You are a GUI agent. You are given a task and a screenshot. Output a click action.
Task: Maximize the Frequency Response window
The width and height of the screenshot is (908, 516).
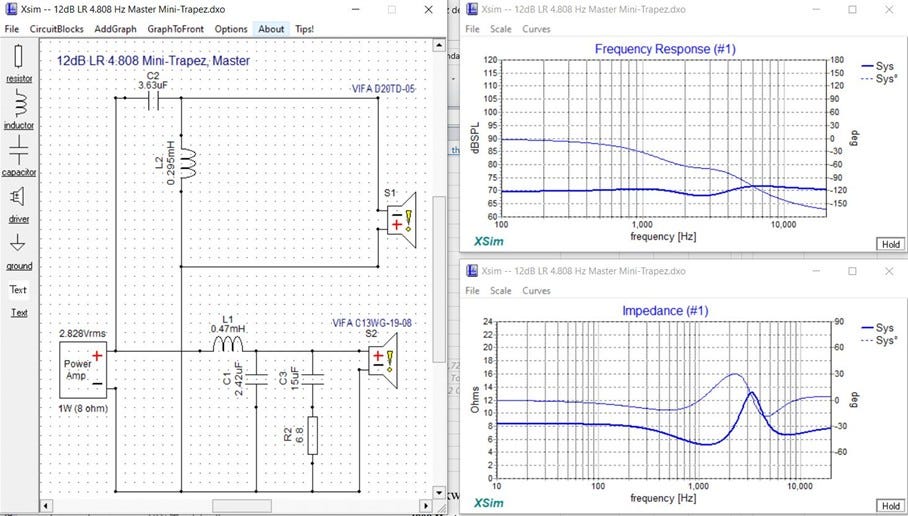pyautogui.click(x=852, y=10)
